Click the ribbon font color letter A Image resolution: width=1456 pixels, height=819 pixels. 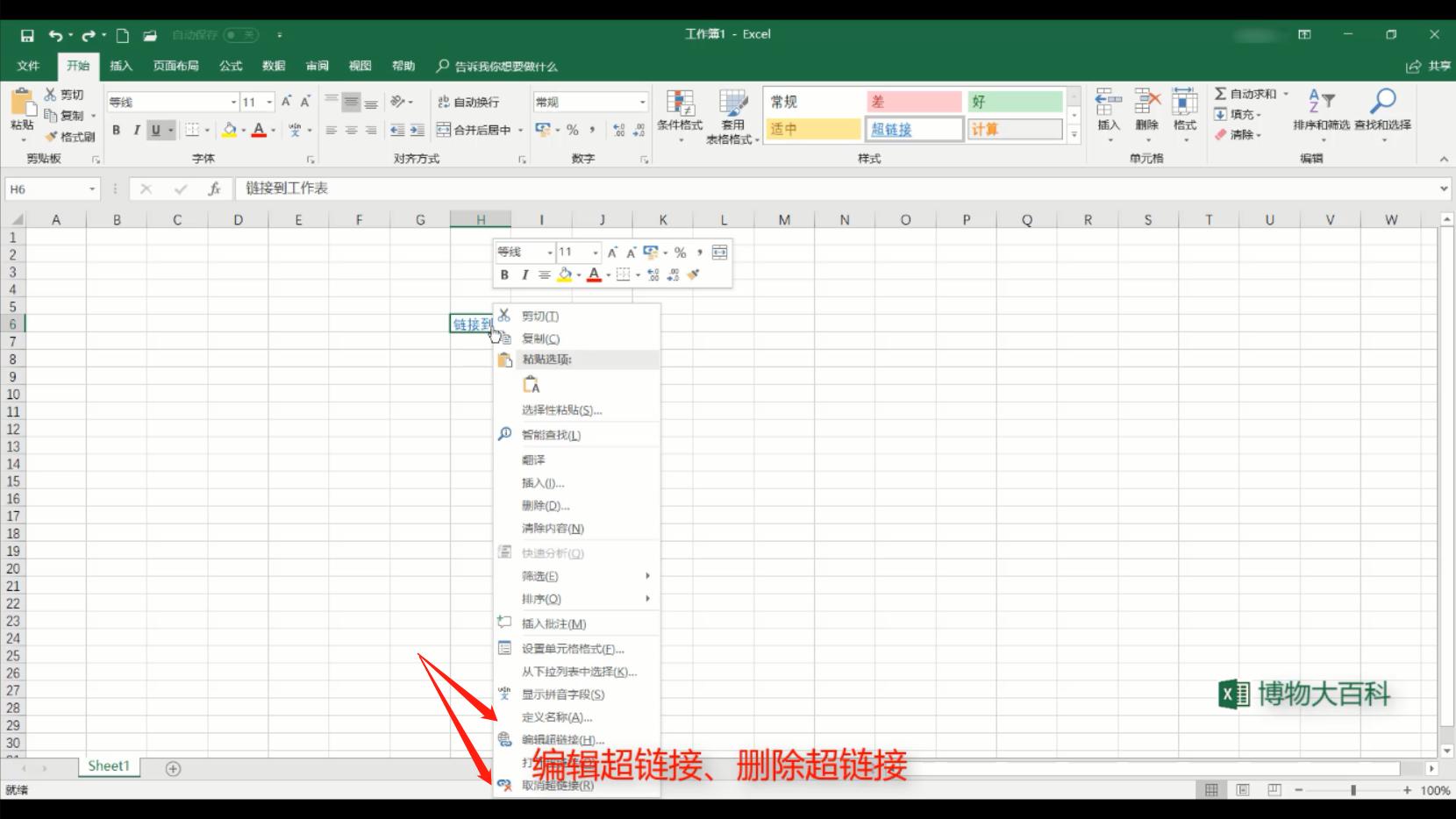point(259,130)
